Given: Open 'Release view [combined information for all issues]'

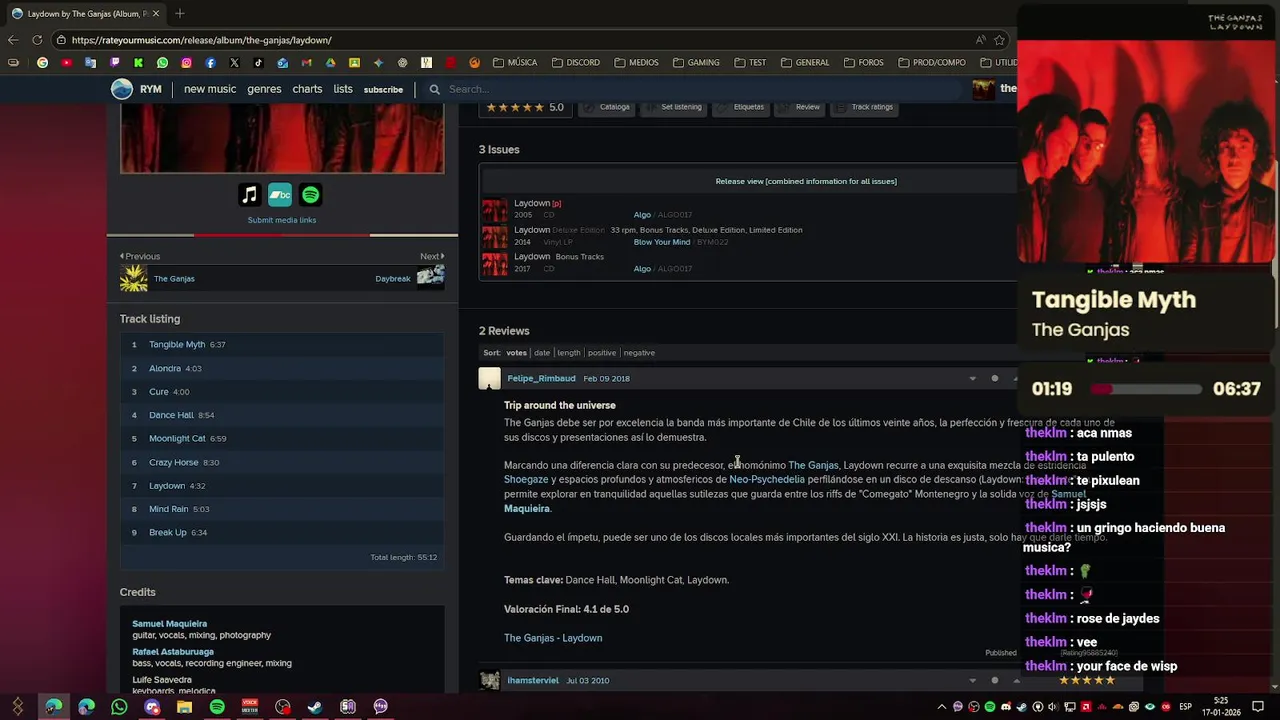Looking at the screenshot, I should click(x=806, y=181).
